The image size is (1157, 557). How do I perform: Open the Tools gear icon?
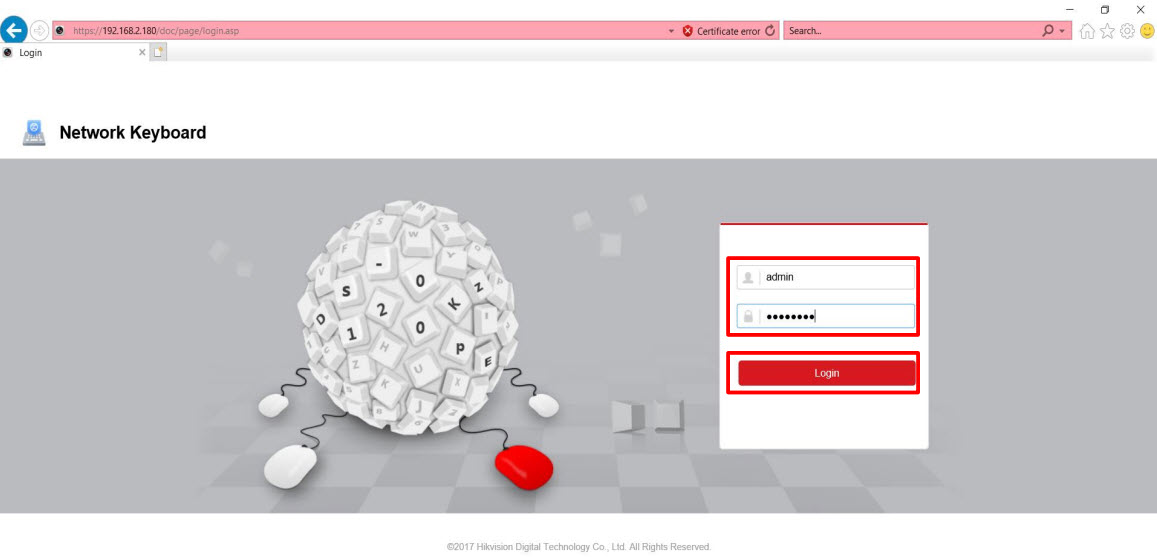[x=1128, y=32]
